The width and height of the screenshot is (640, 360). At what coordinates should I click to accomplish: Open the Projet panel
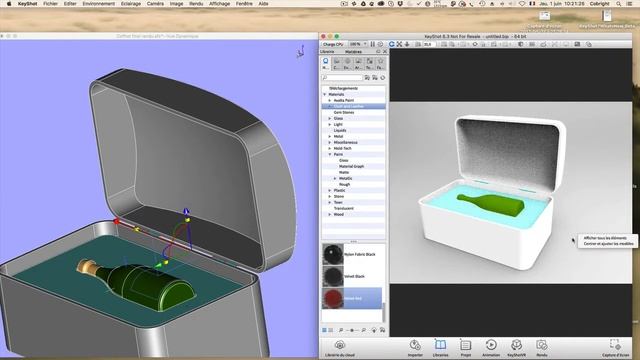pyautogui.click(x=465, y=348)
